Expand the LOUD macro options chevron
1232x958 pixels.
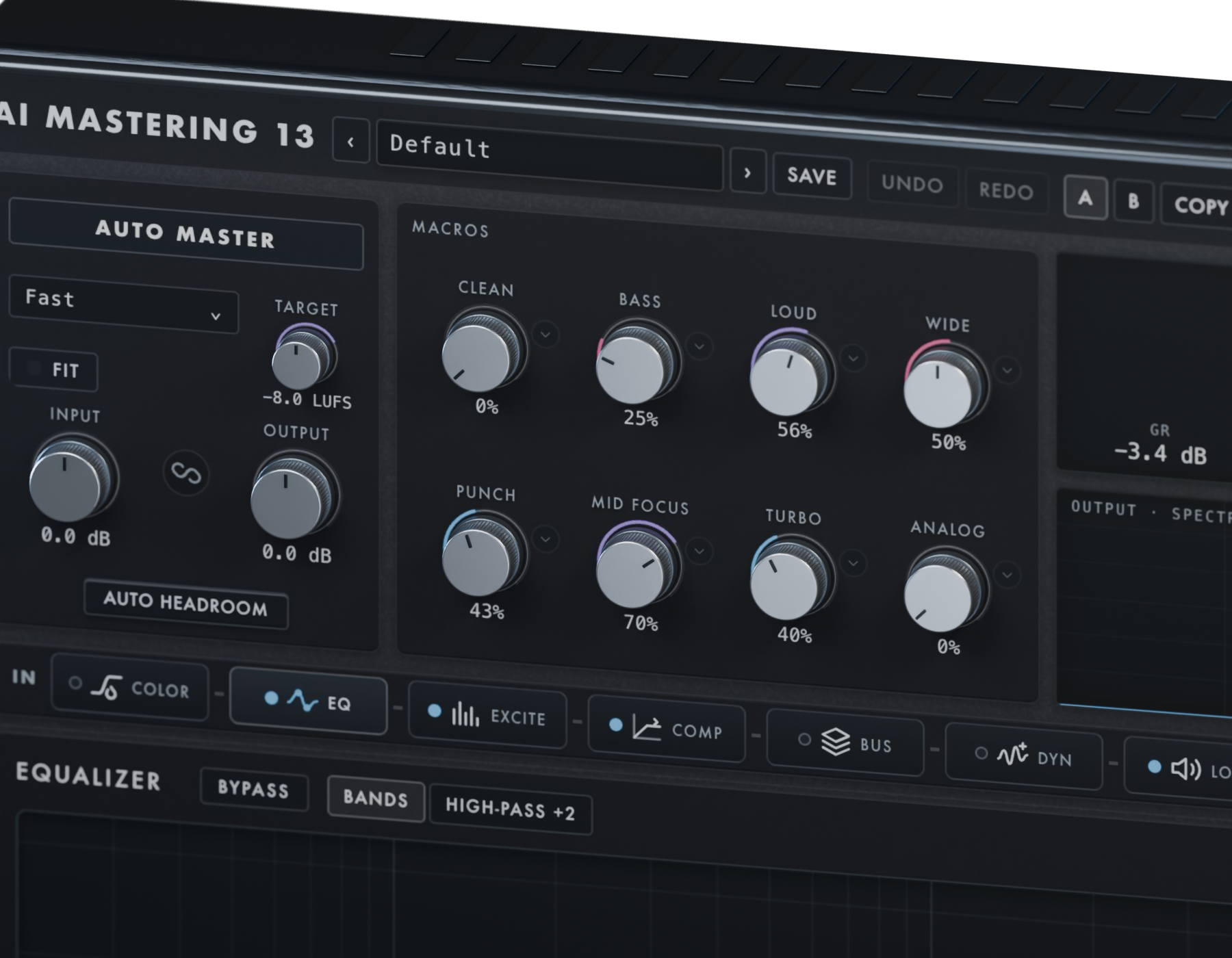[853, 358]
